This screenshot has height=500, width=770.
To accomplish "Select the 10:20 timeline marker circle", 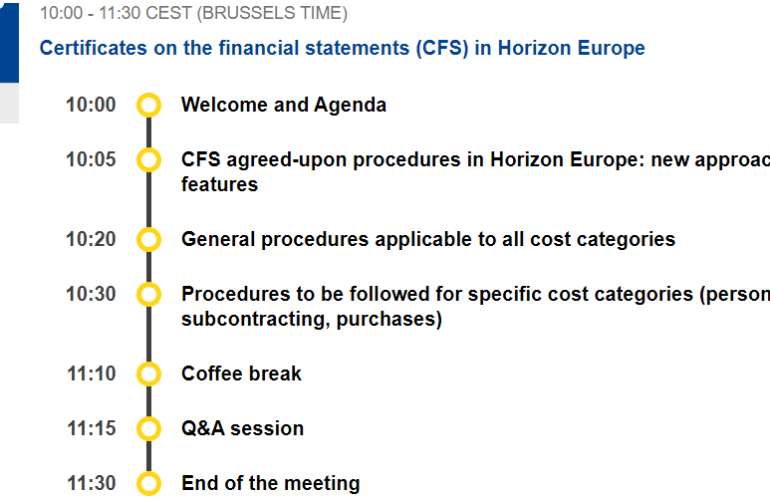I will (149, 239).
